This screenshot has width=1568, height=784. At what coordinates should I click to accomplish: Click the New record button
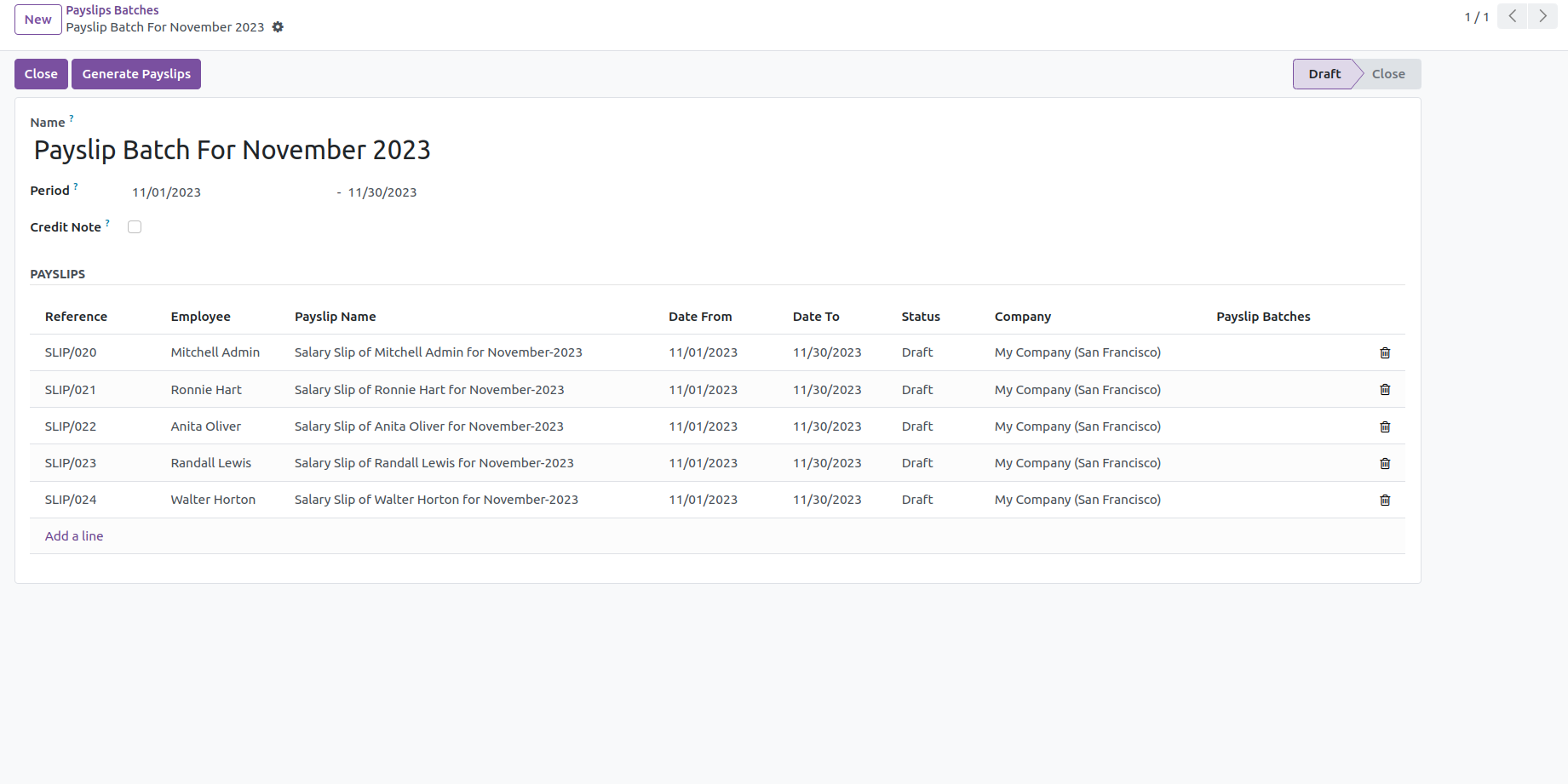click(38, 20)
